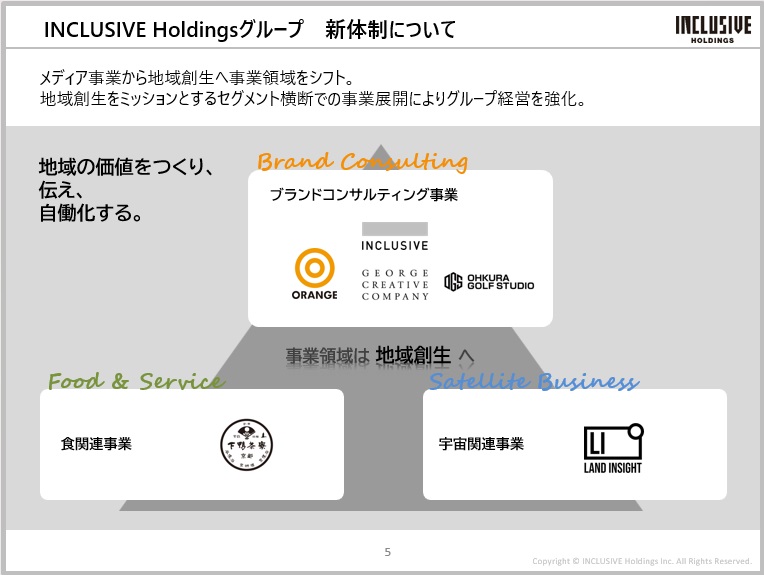Screen dimensions: 764x575
Task: Click the ORANGE circular logo
Action: click(314, 274)
